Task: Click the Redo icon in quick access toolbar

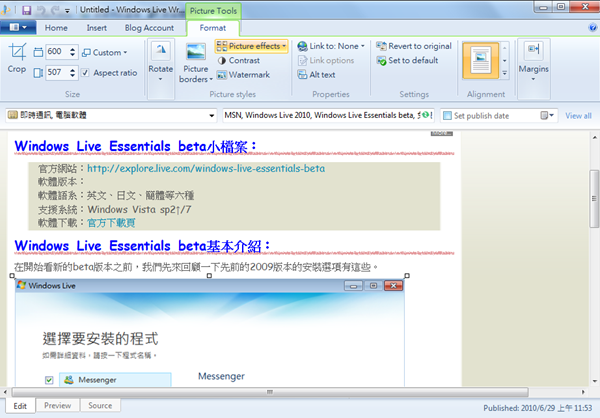Action: 55,10
